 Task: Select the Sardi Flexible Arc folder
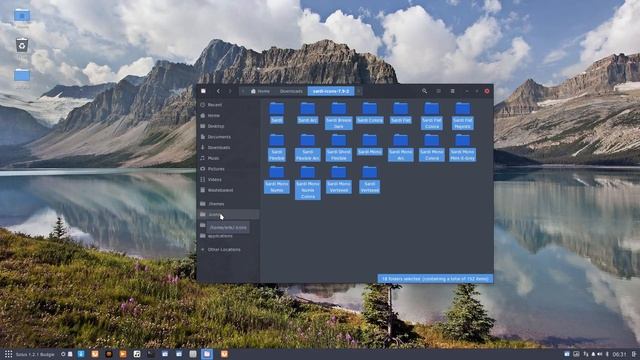pyautogui.click(x=308, y=147)
